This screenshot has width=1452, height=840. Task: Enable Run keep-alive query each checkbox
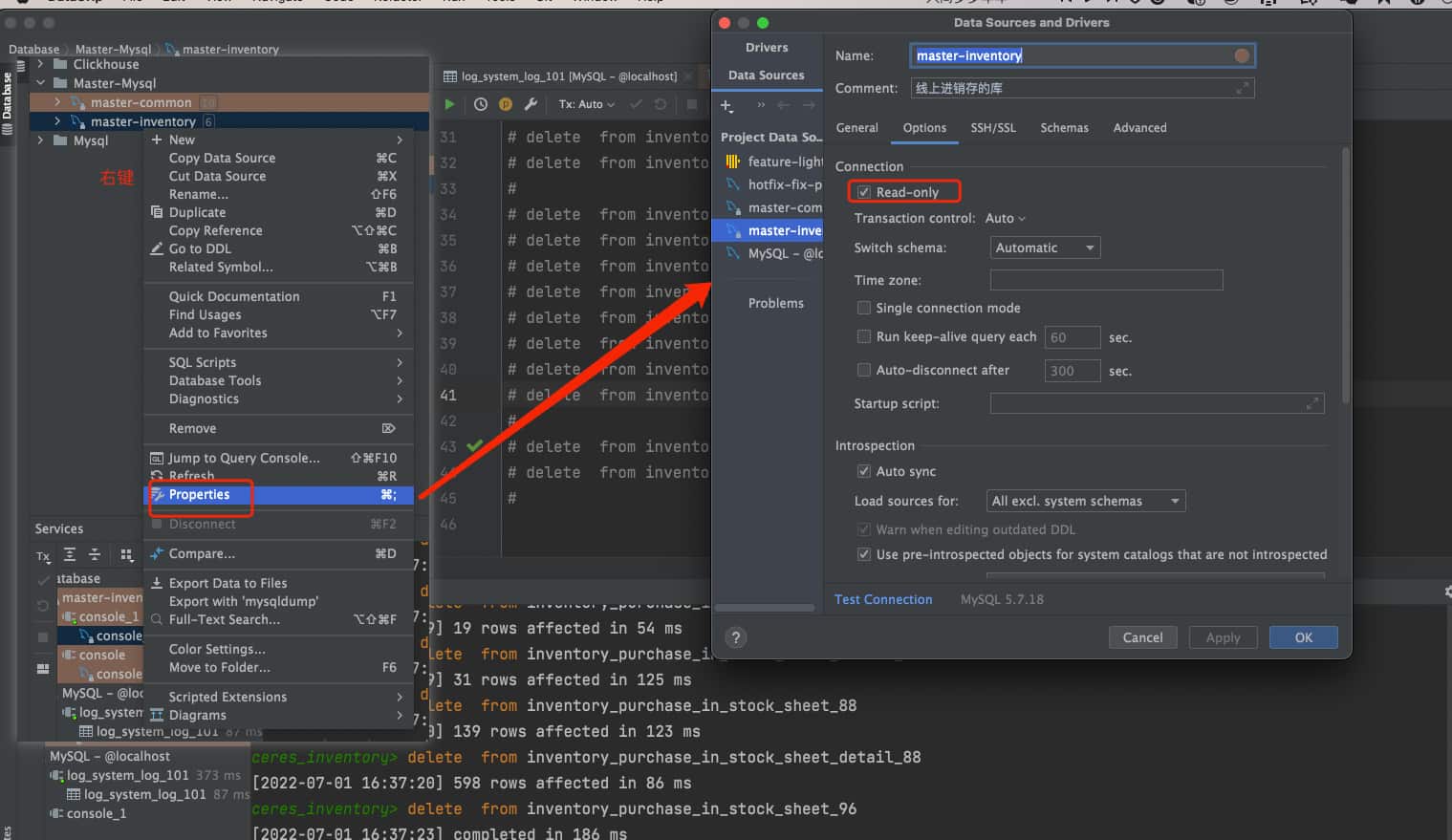click(x=864, y=336)
